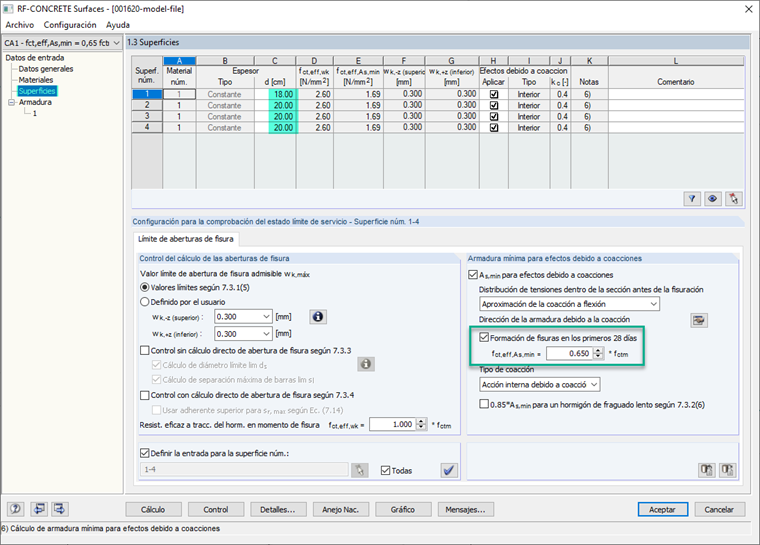
Task: Uncheck 'Aplicar' for surface row 1
Action: 494,94
